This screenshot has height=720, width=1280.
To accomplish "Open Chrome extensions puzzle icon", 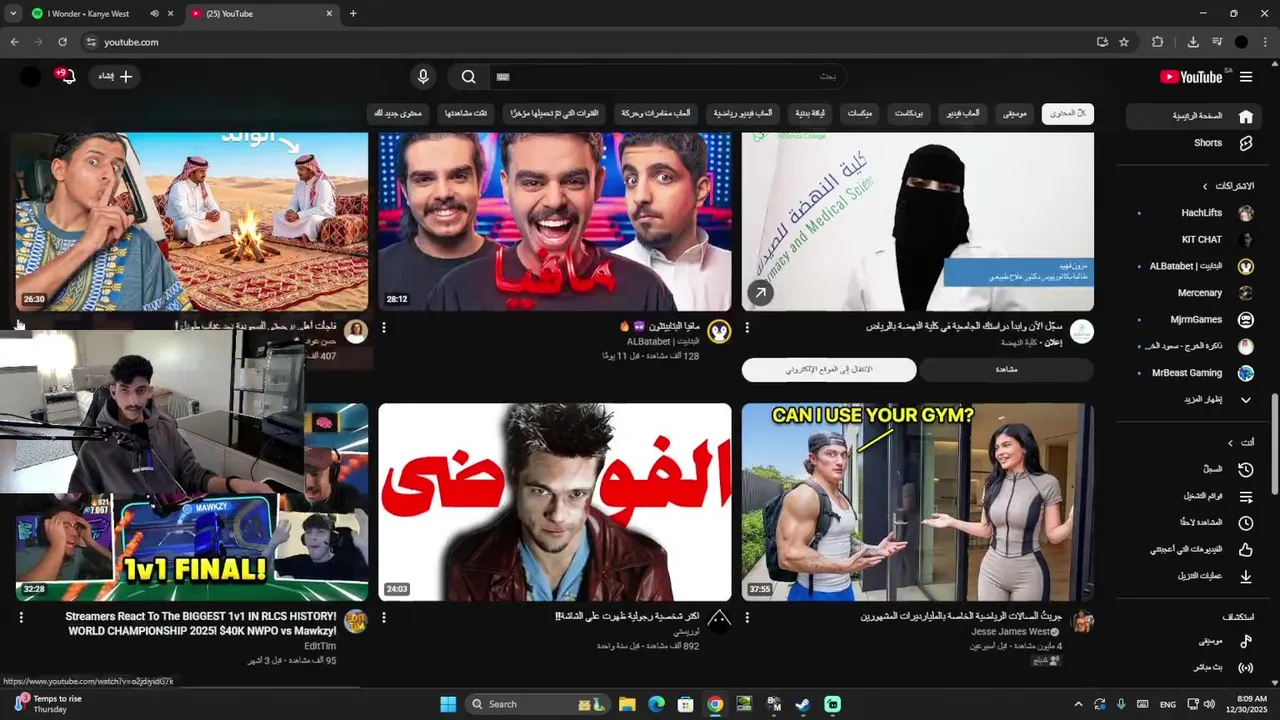I will pos(1158,42).
